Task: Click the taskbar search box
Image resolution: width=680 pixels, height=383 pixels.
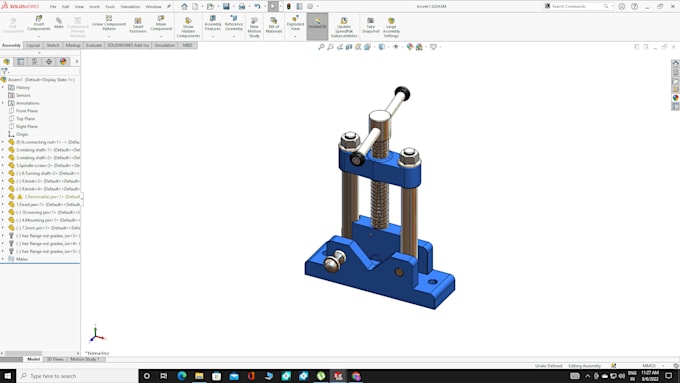Action: pyautogui.click(x=77, y=376)
